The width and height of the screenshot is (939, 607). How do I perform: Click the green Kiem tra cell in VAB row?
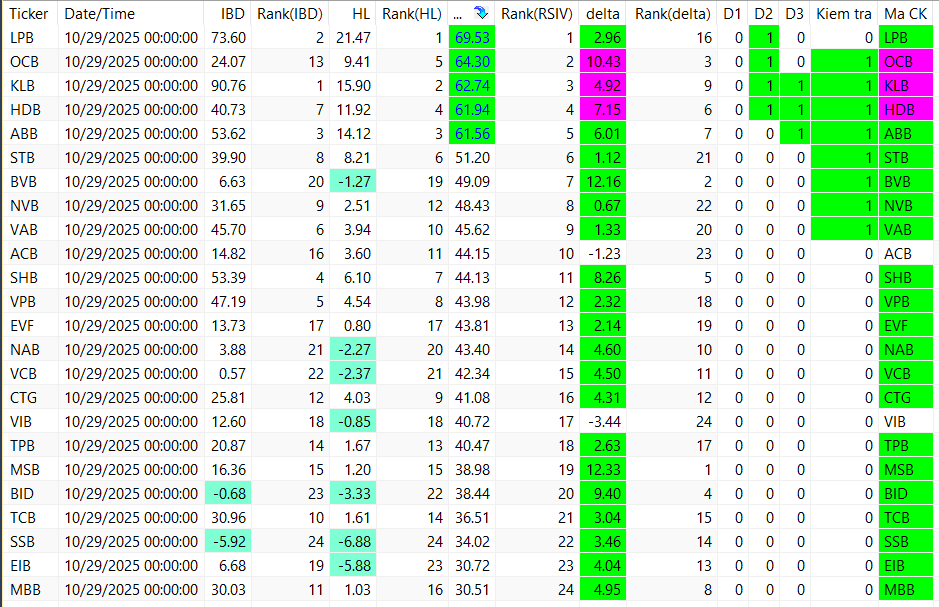click(844, 230)
